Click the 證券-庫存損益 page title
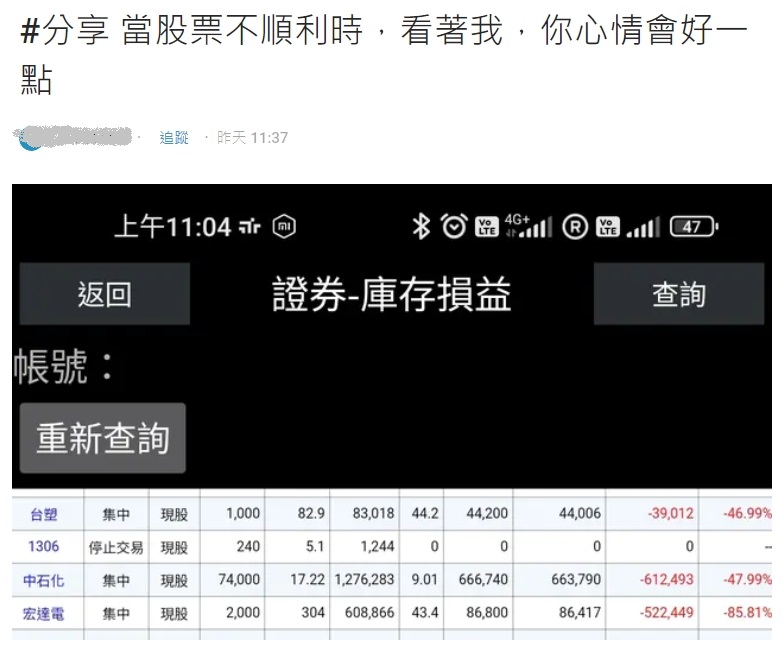 click(391, 295)
